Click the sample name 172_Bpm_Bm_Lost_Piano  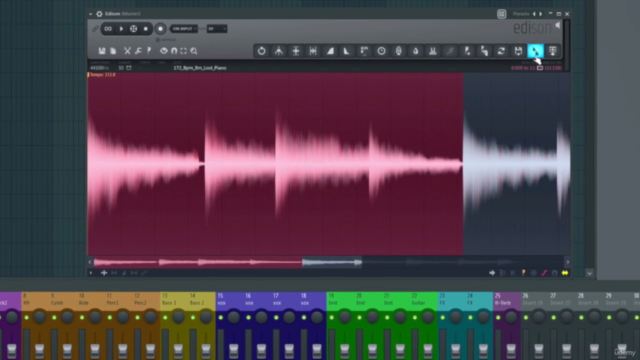[200, 68]
